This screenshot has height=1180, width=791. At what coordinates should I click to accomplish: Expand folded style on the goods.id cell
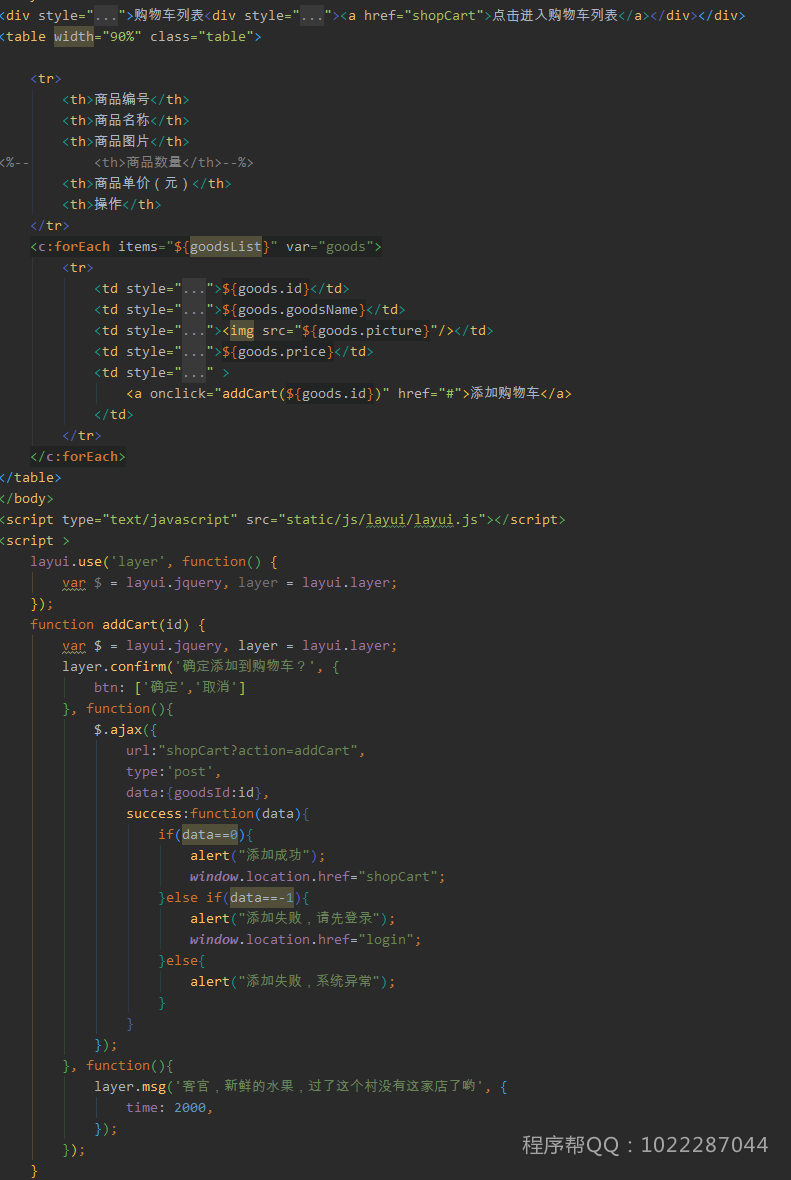click(194, 288)
